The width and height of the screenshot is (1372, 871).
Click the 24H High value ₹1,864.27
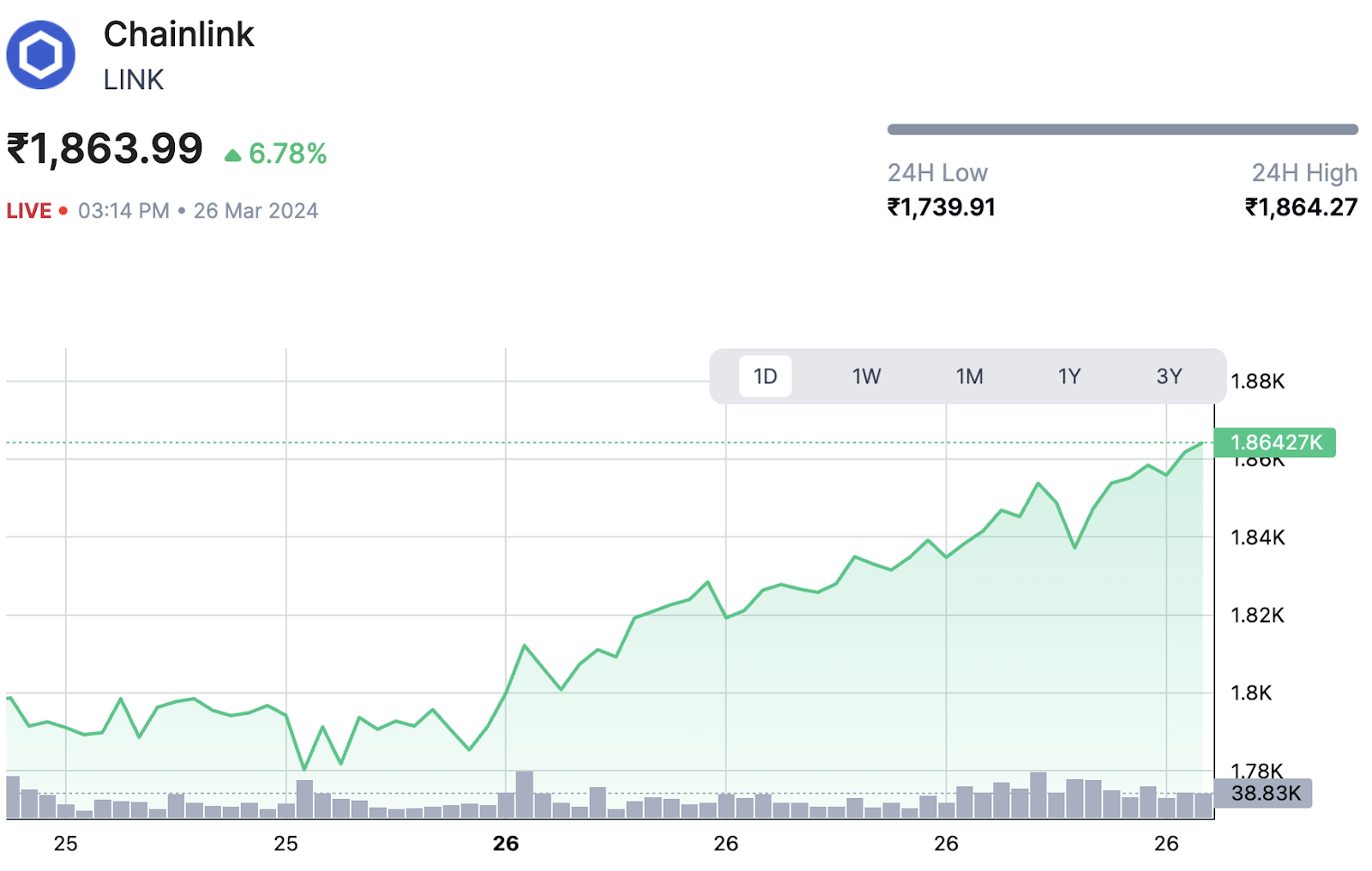[1301, 207]
